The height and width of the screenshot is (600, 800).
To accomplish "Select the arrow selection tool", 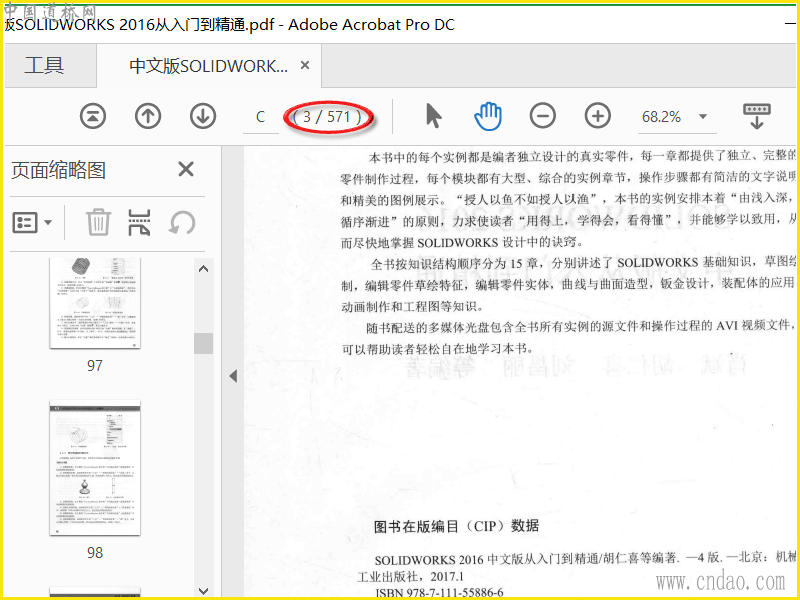I will [433, 116].
